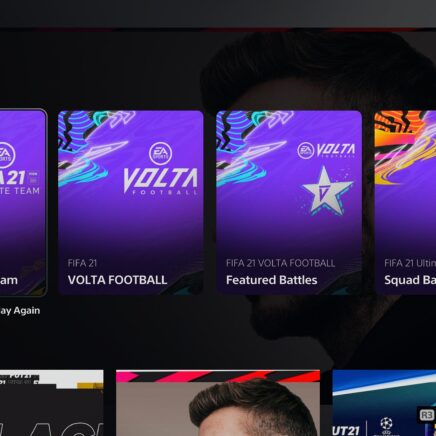The width and height of the screenshot is (436, 436).
Task: Click the FIFA 21 subtitle on VOLTA card
Action: (82, 263)
